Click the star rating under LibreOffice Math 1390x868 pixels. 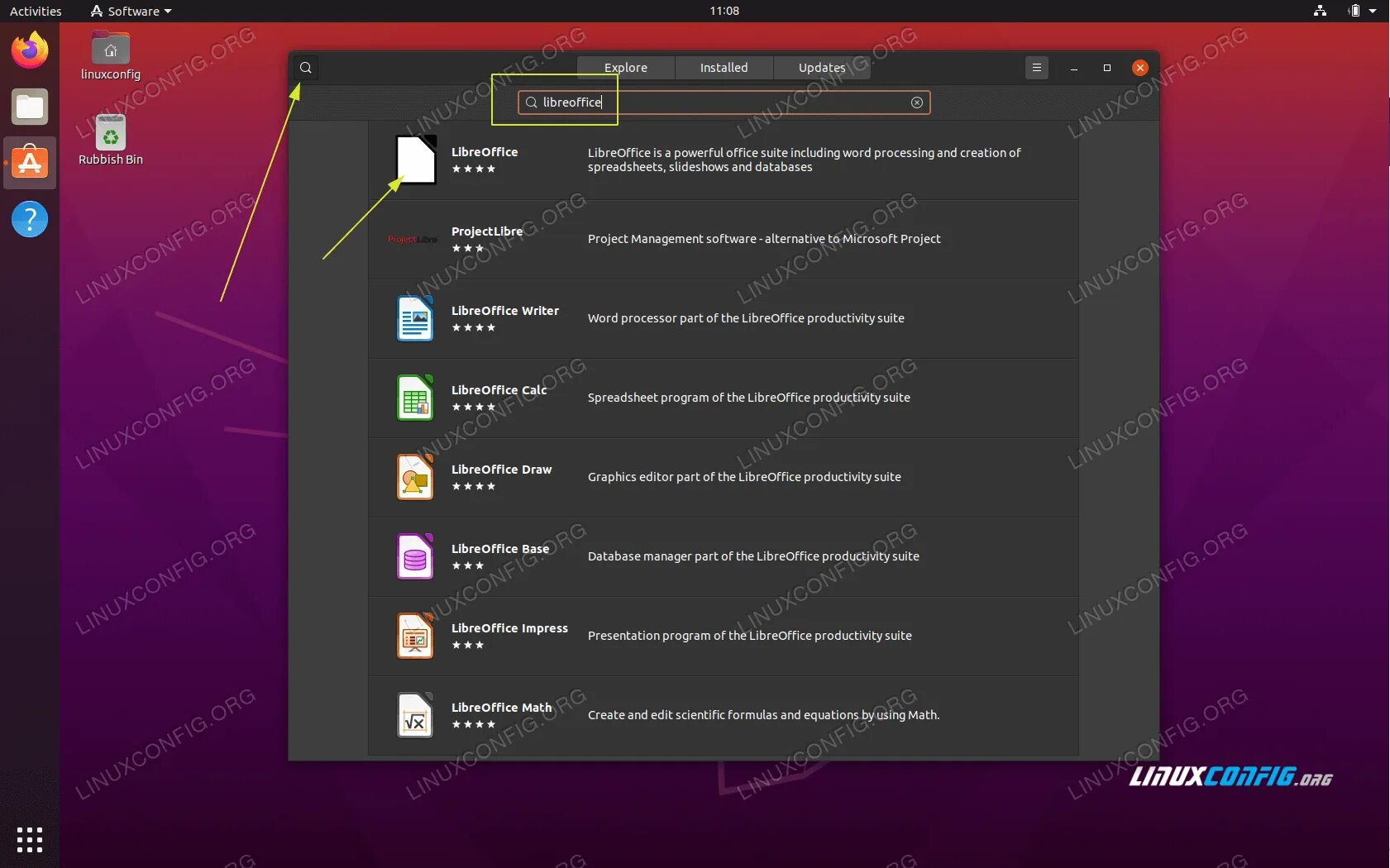(x=474, y=725)
